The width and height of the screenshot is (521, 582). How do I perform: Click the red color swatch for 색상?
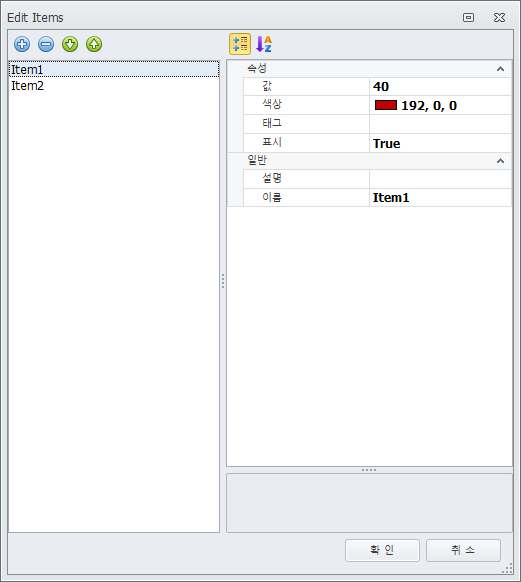coord(386,105)
